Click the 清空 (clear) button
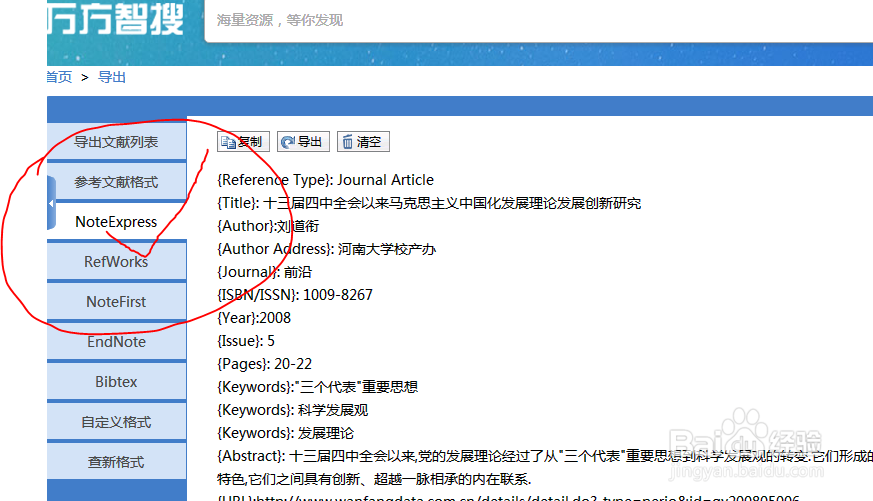The height and width of the screenshot is (501, 873). point(363,142)
